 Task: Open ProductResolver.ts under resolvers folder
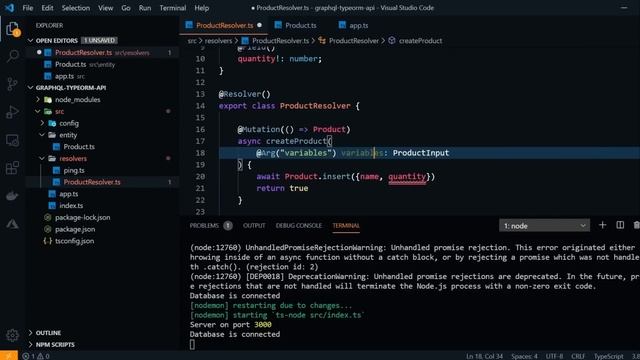102,182
